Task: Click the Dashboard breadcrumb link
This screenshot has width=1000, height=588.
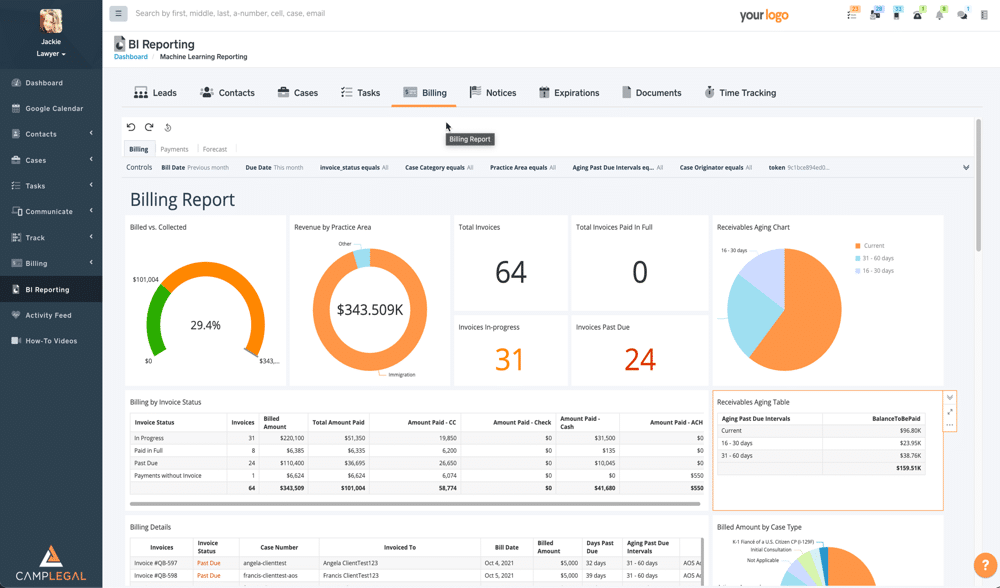Action: pyautogui.click(x=130, y=57)
